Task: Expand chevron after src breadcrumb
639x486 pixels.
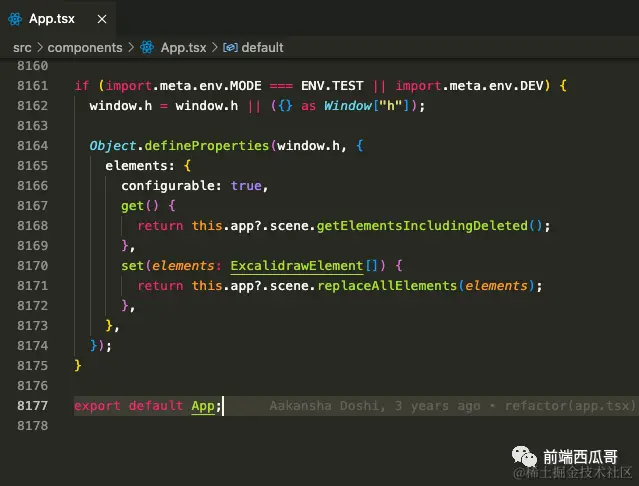Action: click(40, 47)
